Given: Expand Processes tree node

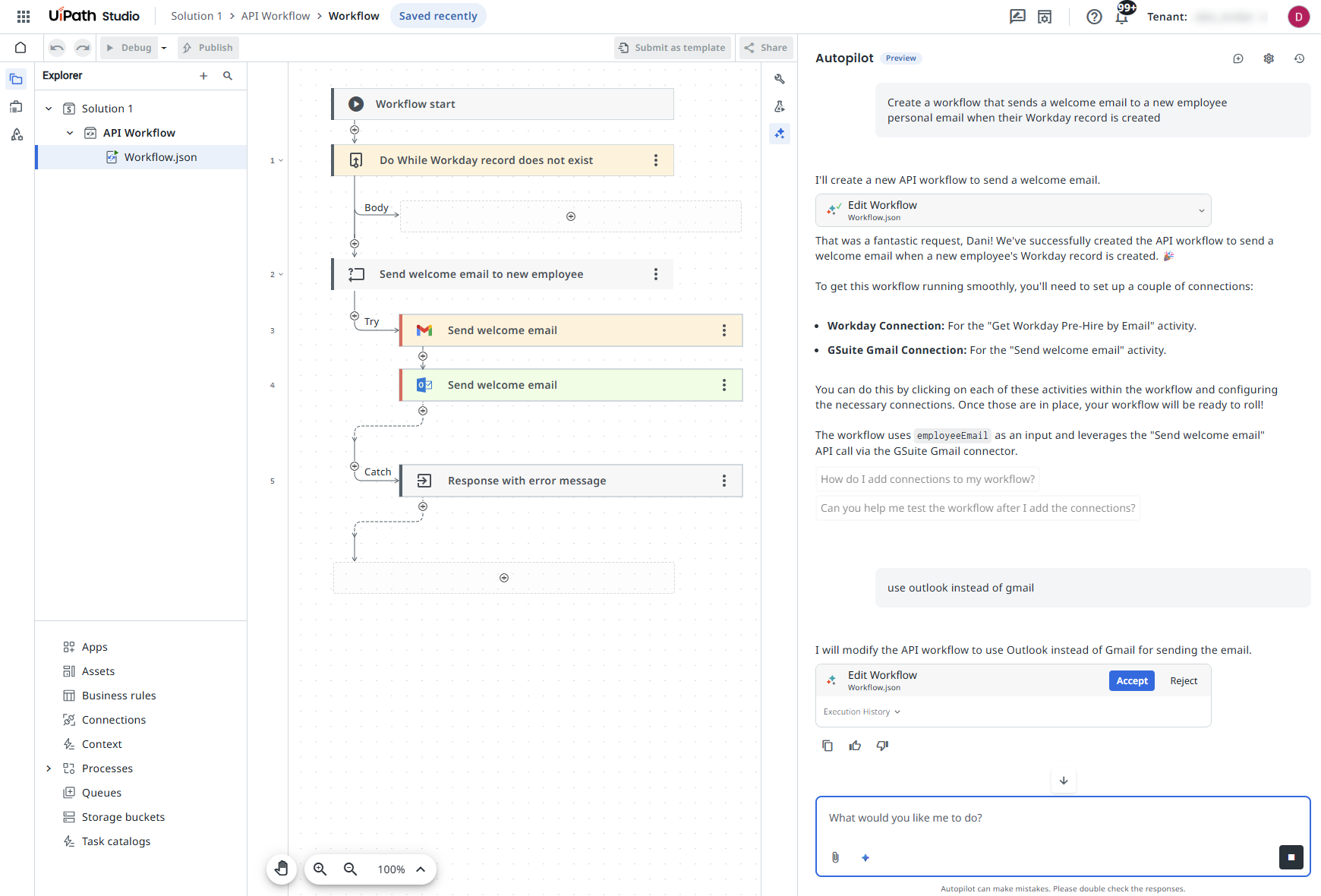Looking at the screenshot, I should pos(49,768).
